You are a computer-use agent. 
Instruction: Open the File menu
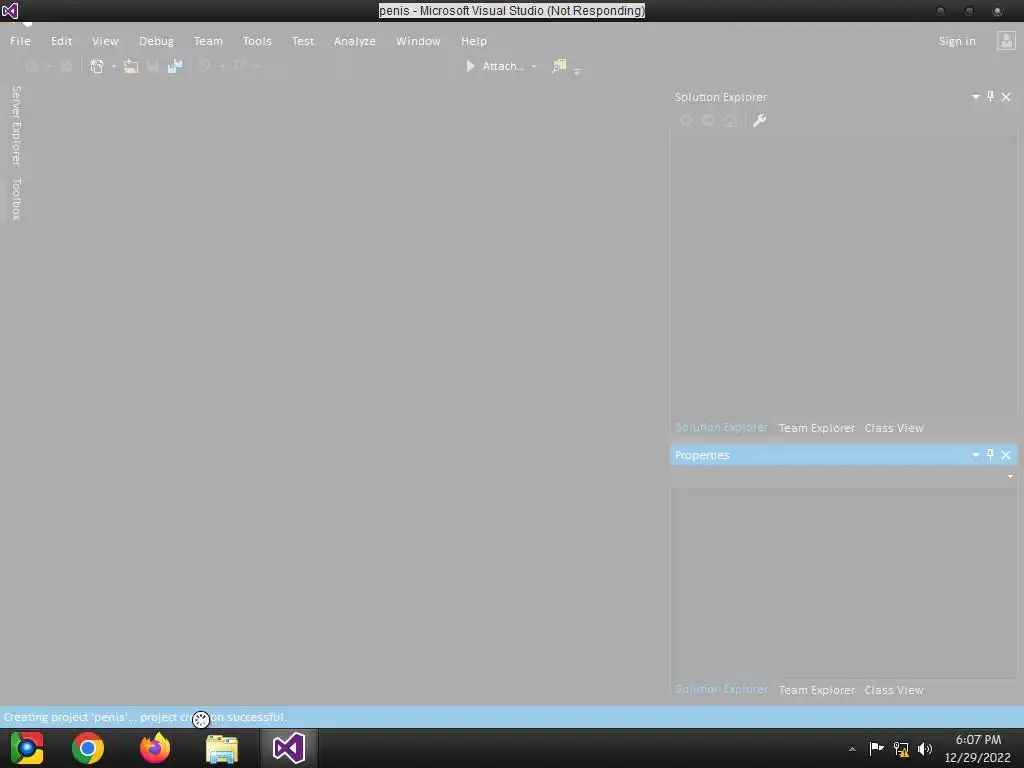tap(20, 40)
